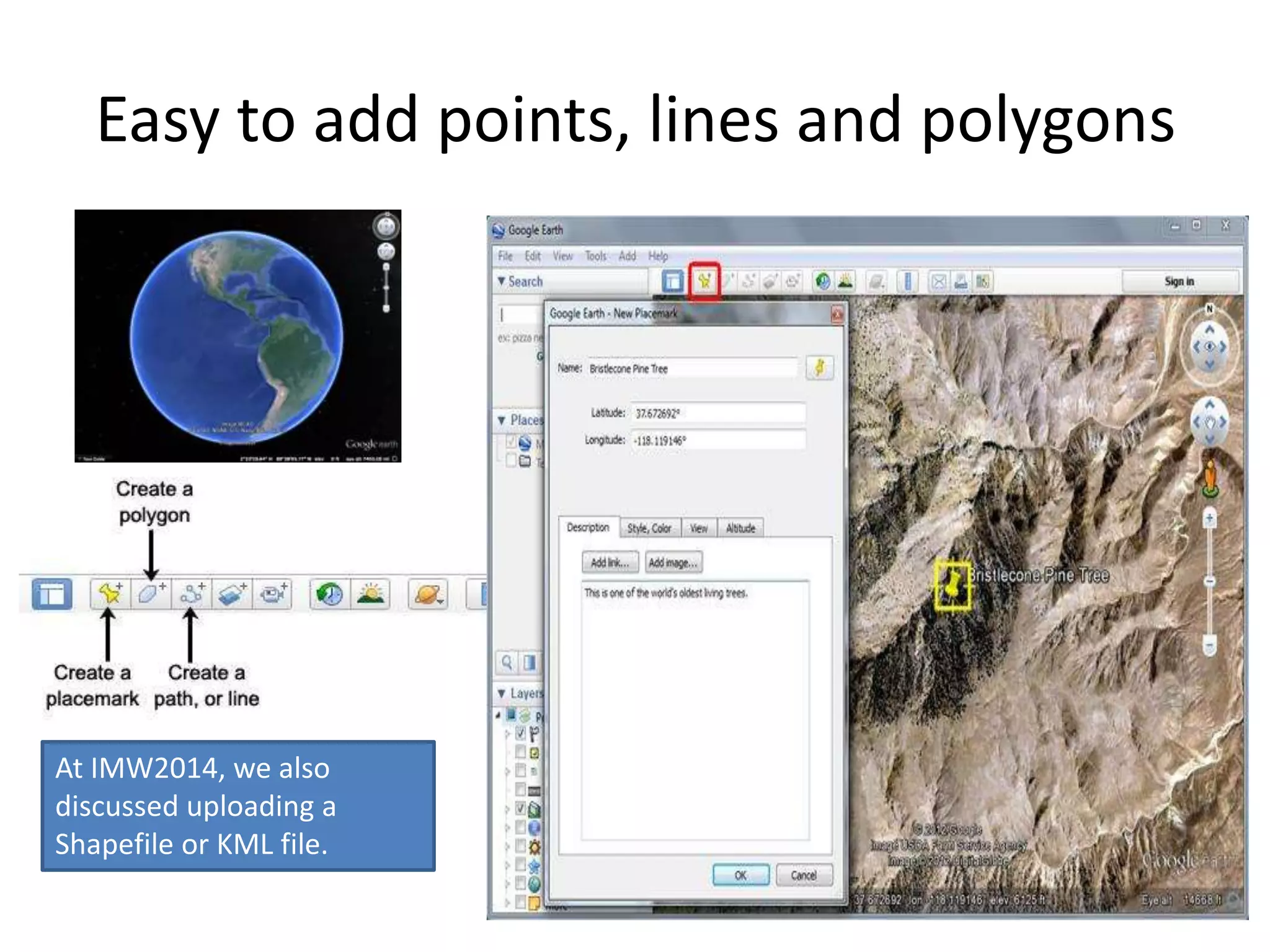Screen dimensions: 1270x952
Task: Click record tour camera in enlarged toolbar strip
Action: 273,594
